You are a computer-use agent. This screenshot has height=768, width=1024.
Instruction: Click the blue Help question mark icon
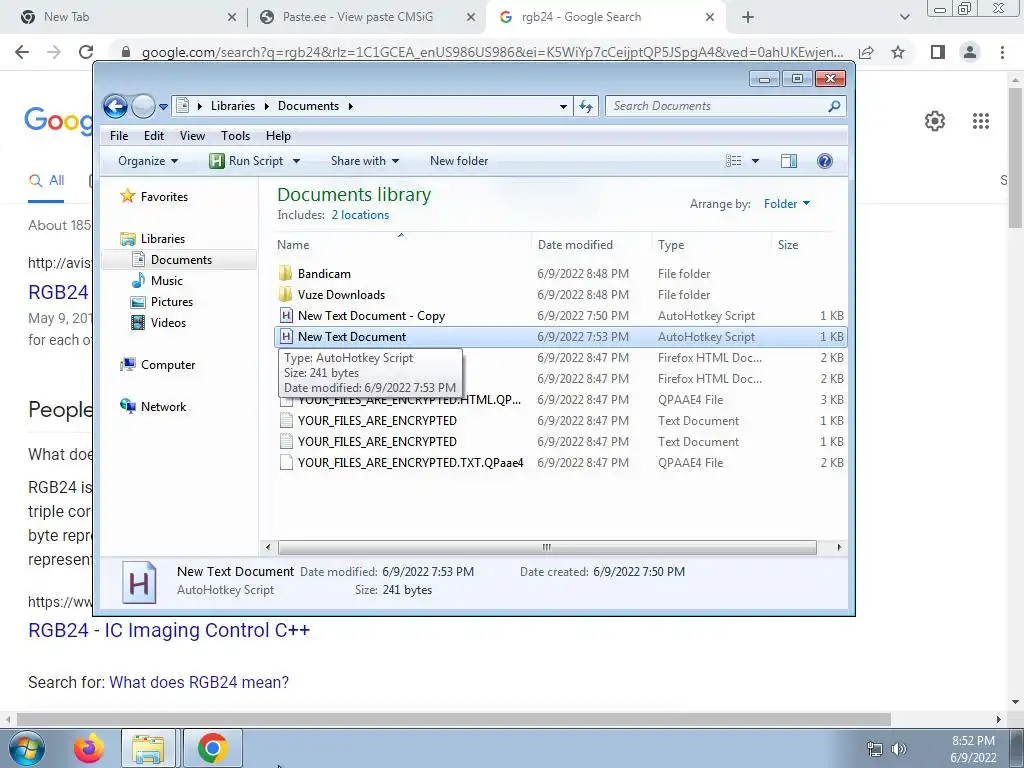[825, 161]
